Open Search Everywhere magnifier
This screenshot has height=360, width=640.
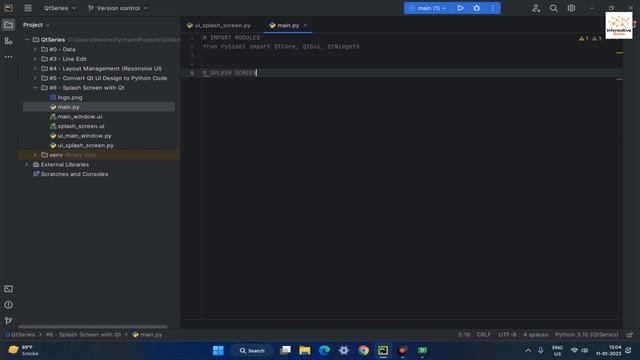pyautogui.click(x=553, y=8)
